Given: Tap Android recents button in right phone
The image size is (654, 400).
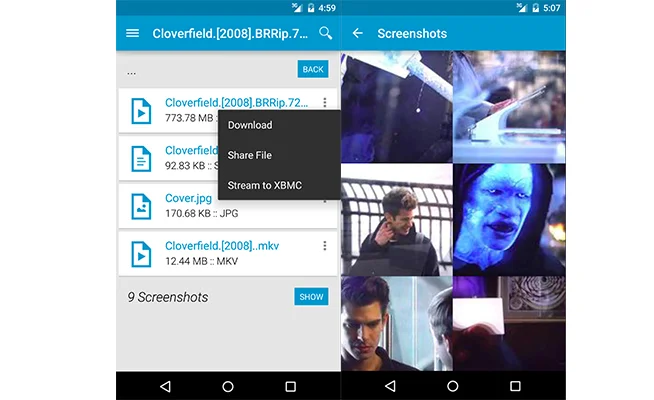Looking at the screenshot, I should (516, 386).
